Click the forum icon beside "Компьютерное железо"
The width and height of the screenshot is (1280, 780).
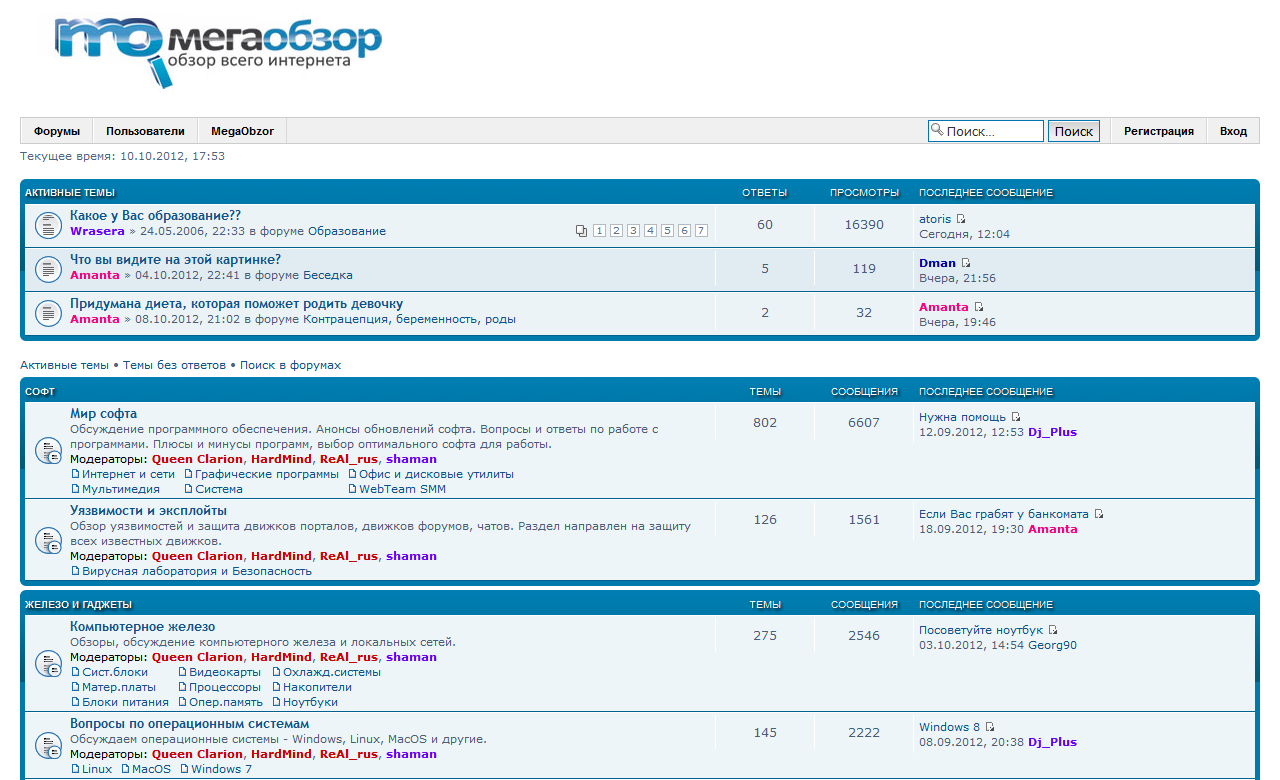49,663
